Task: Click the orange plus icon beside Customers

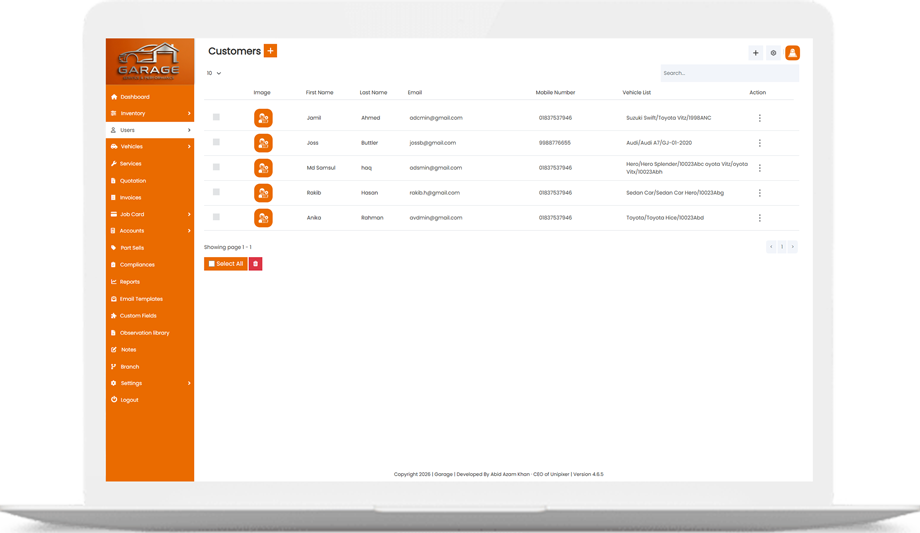Action: [270, 51]
